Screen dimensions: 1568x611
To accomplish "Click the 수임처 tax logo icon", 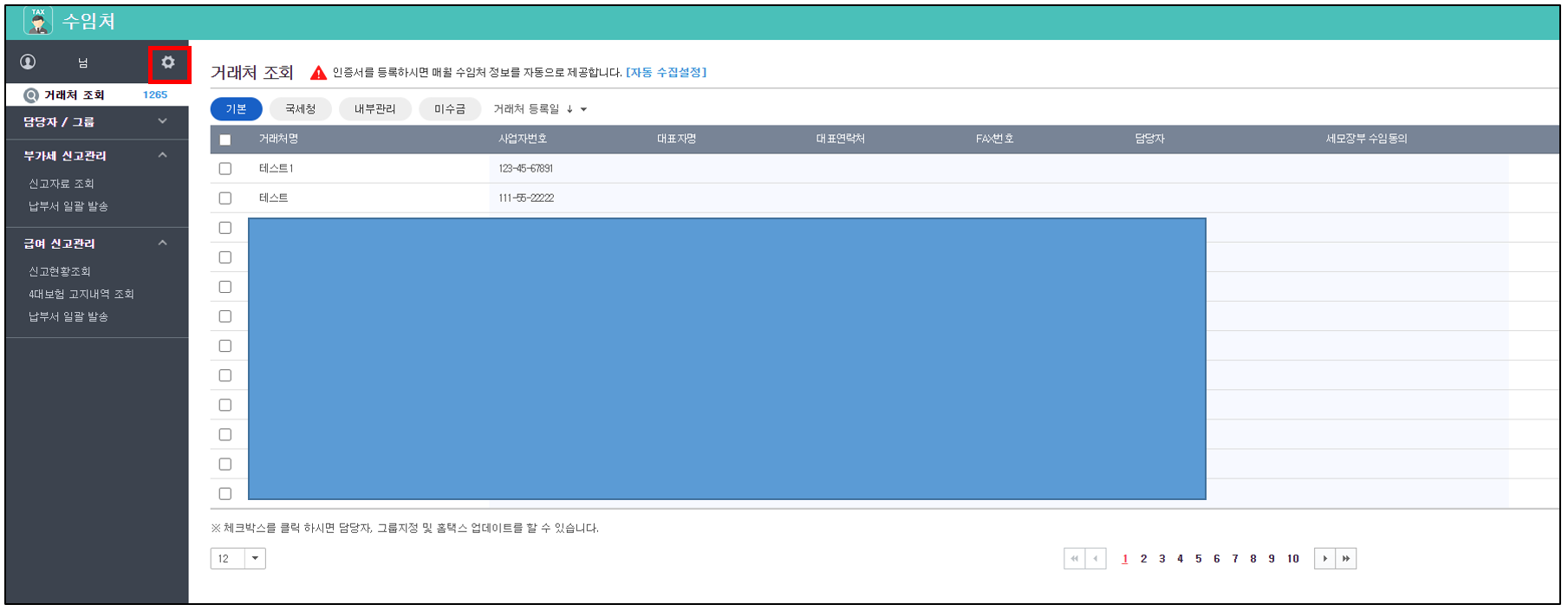I will pos(38,21).
